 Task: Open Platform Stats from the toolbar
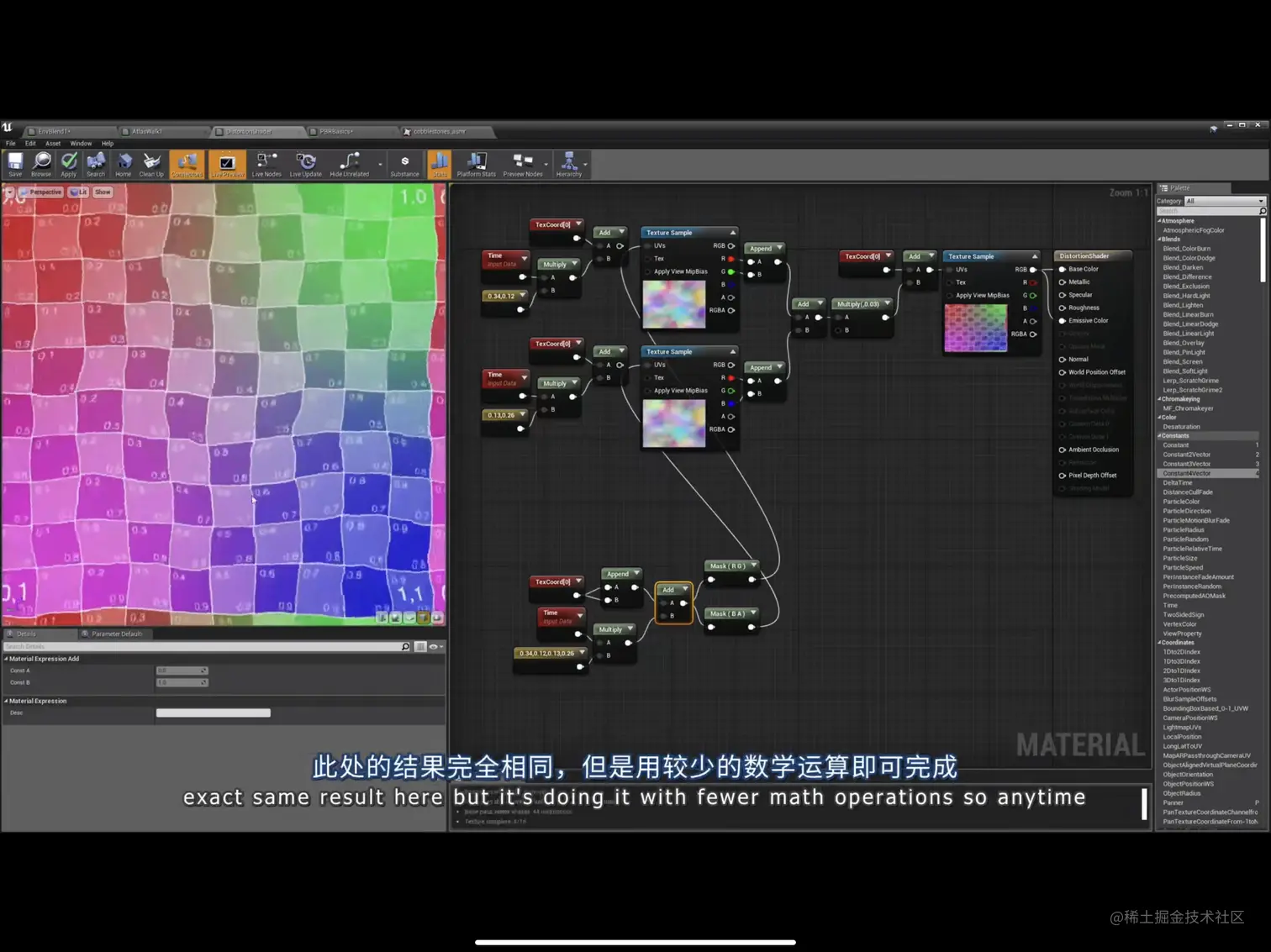pos(477,164)
